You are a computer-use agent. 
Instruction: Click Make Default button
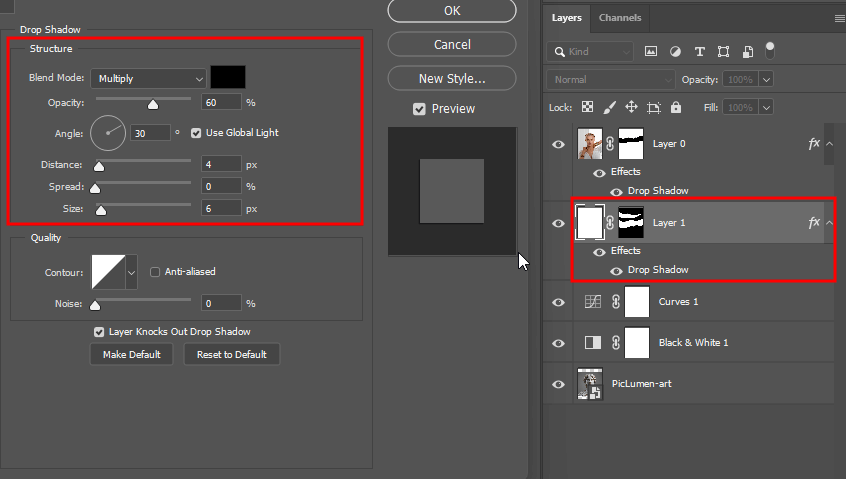(132, 354)
